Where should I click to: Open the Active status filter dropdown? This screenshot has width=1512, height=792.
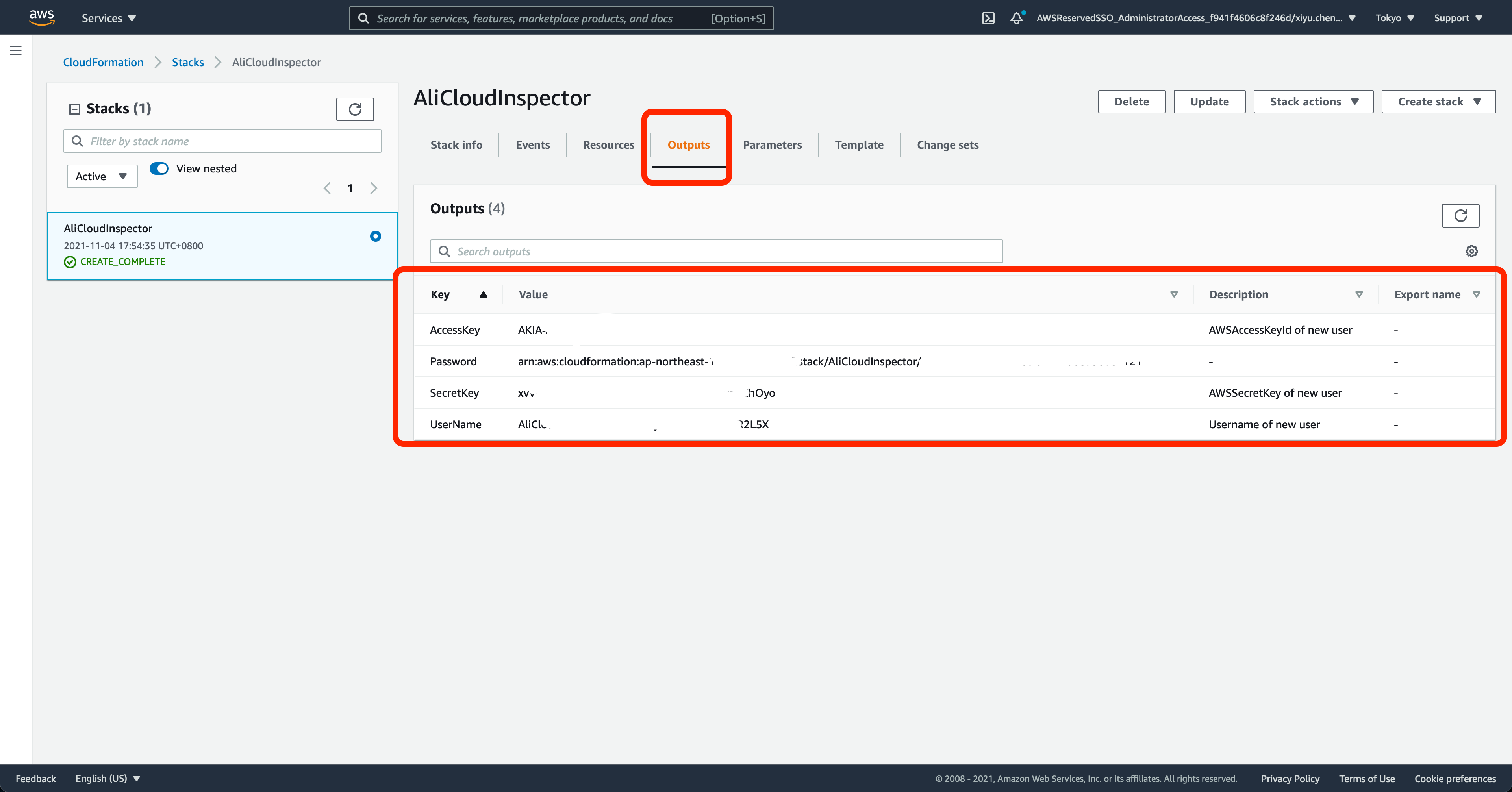point(102,177)
